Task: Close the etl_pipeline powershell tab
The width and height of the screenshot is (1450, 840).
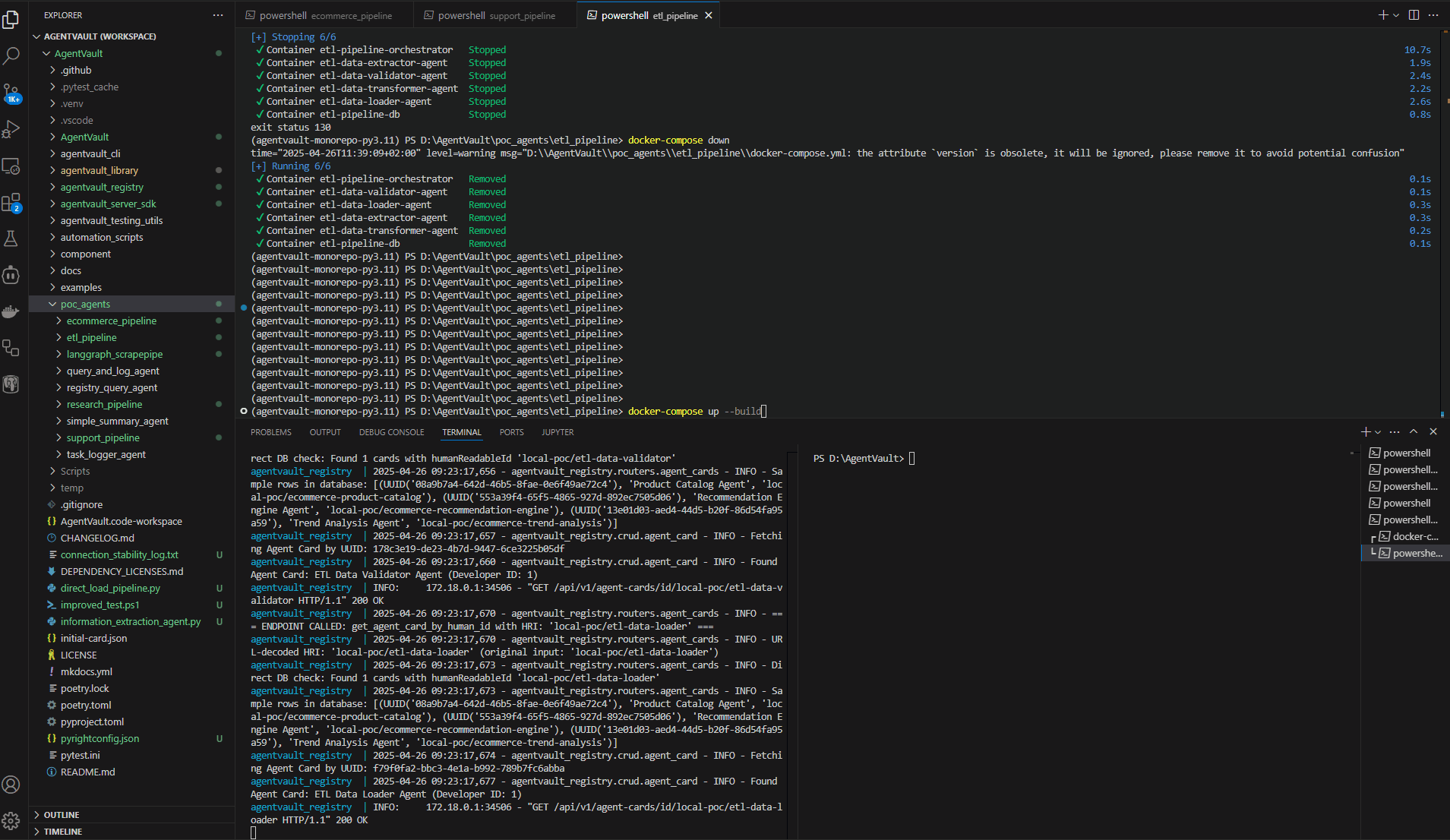Action: tap(709, 15)
